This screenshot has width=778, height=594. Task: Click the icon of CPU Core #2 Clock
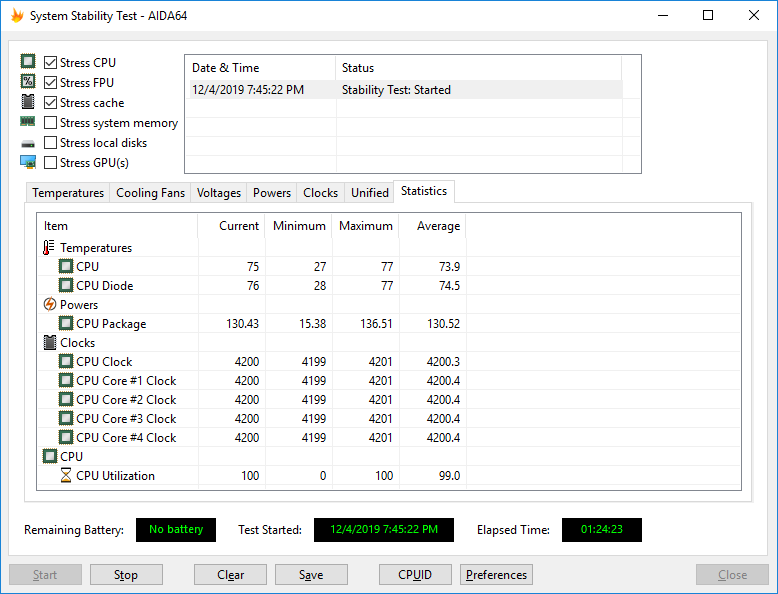click(x=65, y=399)
